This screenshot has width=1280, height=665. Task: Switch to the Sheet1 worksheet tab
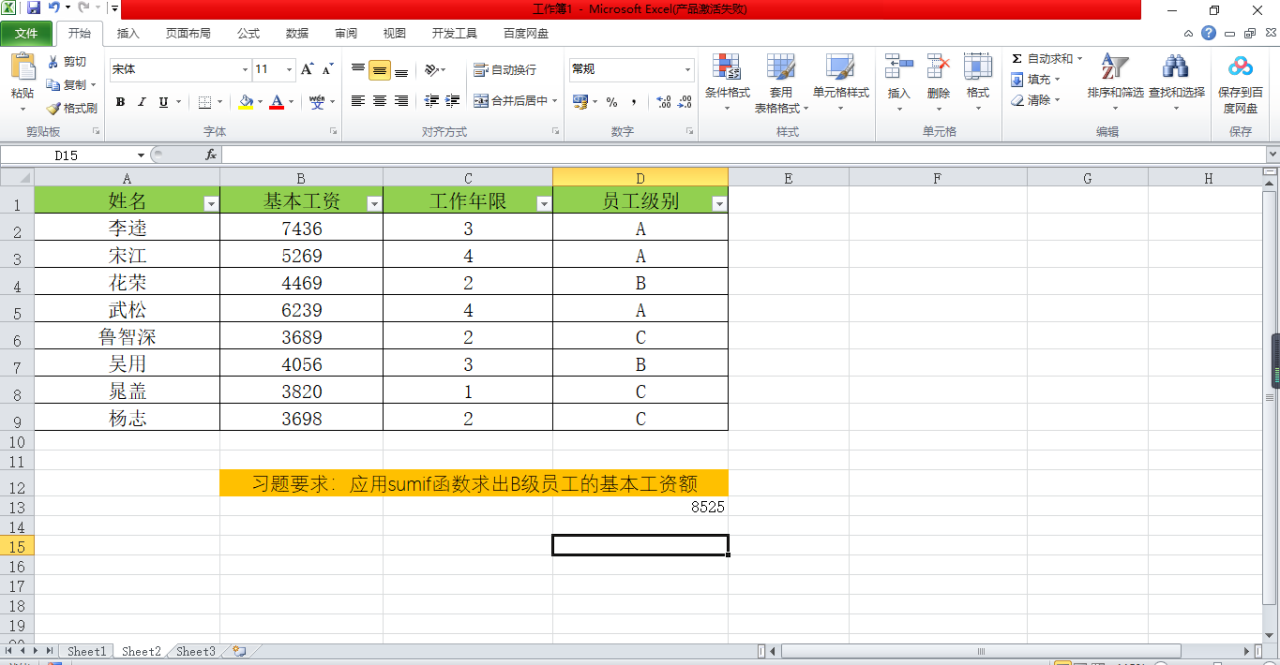(86, 651)
